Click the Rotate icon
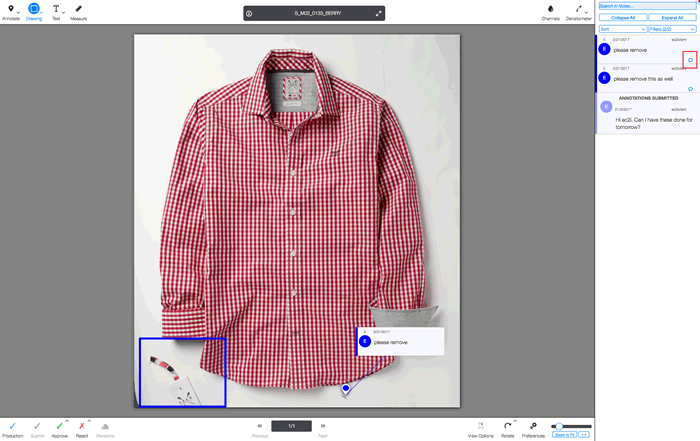This screenshot has height=441, width=700. tap(507, 426)
